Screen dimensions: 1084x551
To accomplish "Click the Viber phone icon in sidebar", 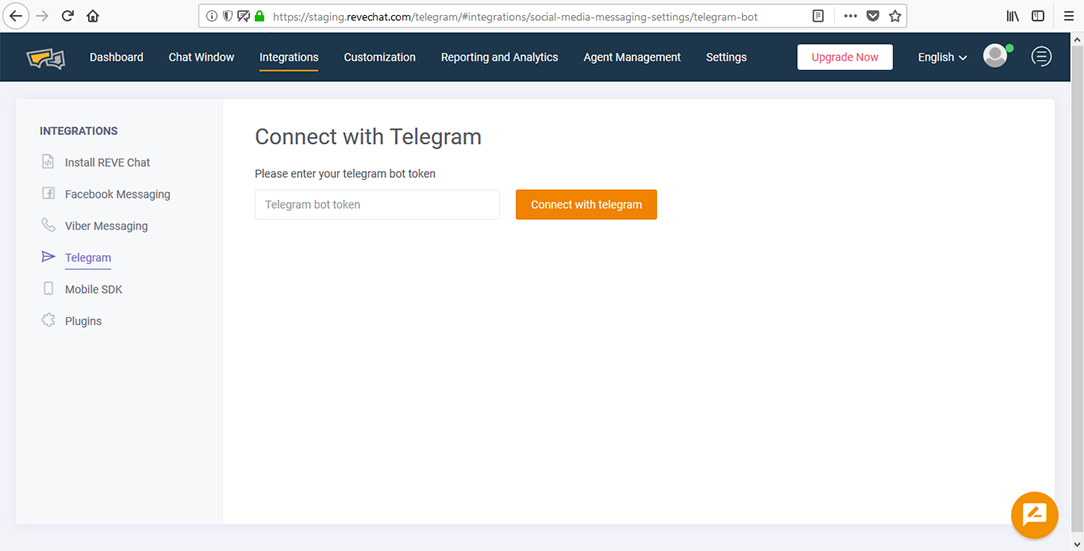I will (48, 225).
